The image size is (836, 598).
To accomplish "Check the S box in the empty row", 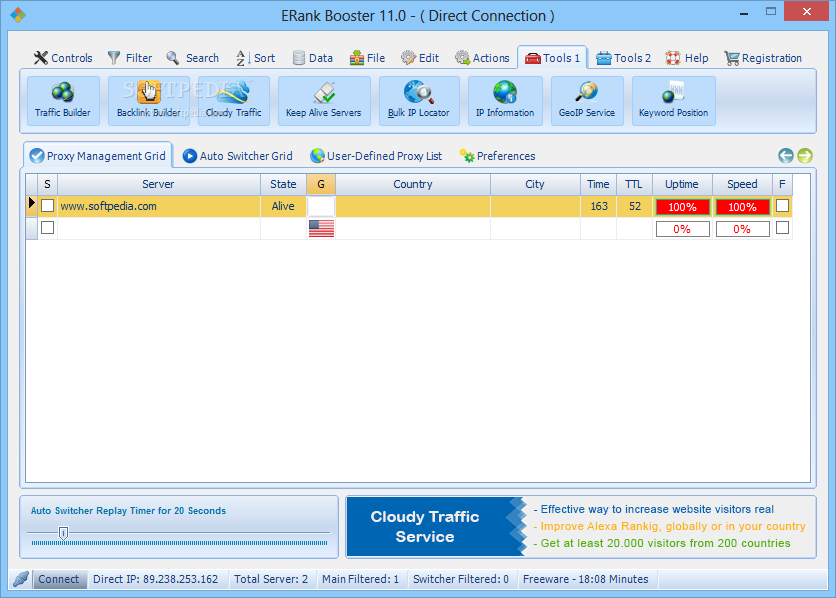I will (47, 228).
